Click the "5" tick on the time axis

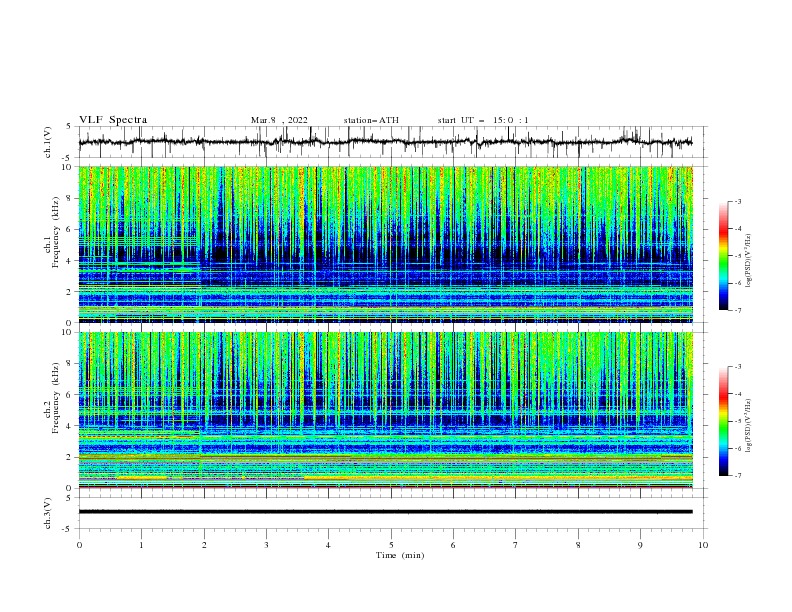(391, 545)
